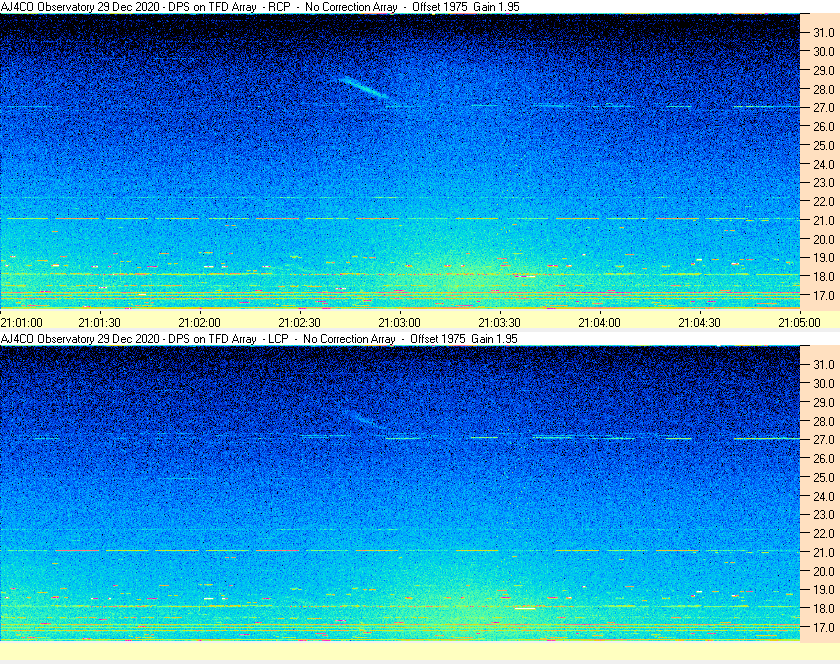Image resolution: width=840 pixels, height=664 pixels.
Task: Select the 21:01:00 time axis label
Action: [x=21, y=323]
